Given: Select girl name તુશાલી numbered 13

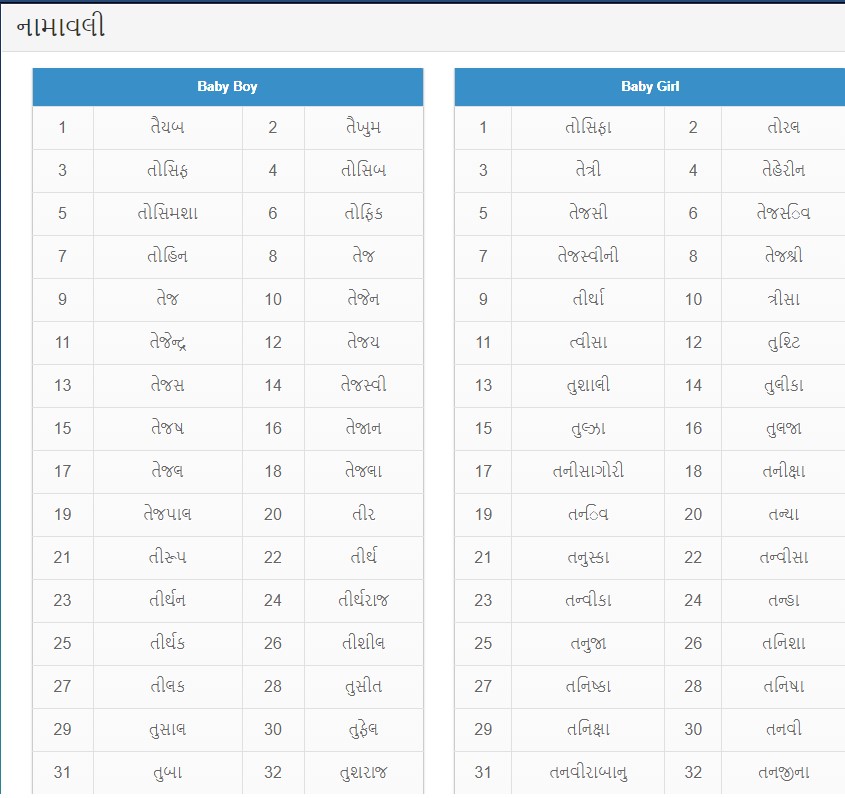Looking at the screenshot, I should point(588,385).
